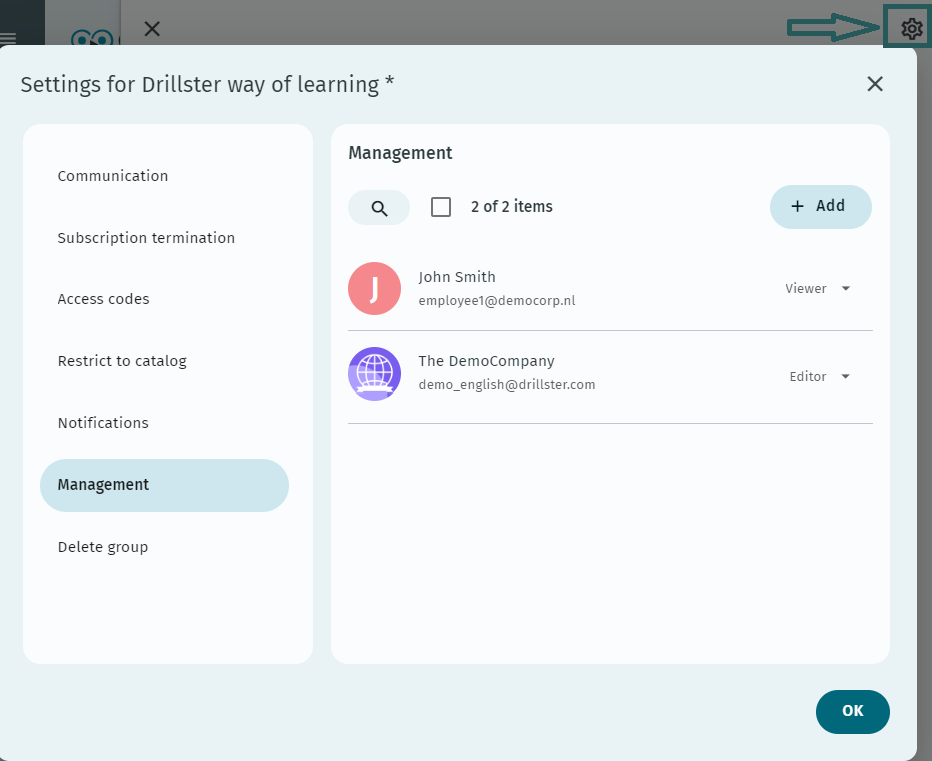Click the search magnifier button
Screen dimensions: 932x761
tap(379, 207)
